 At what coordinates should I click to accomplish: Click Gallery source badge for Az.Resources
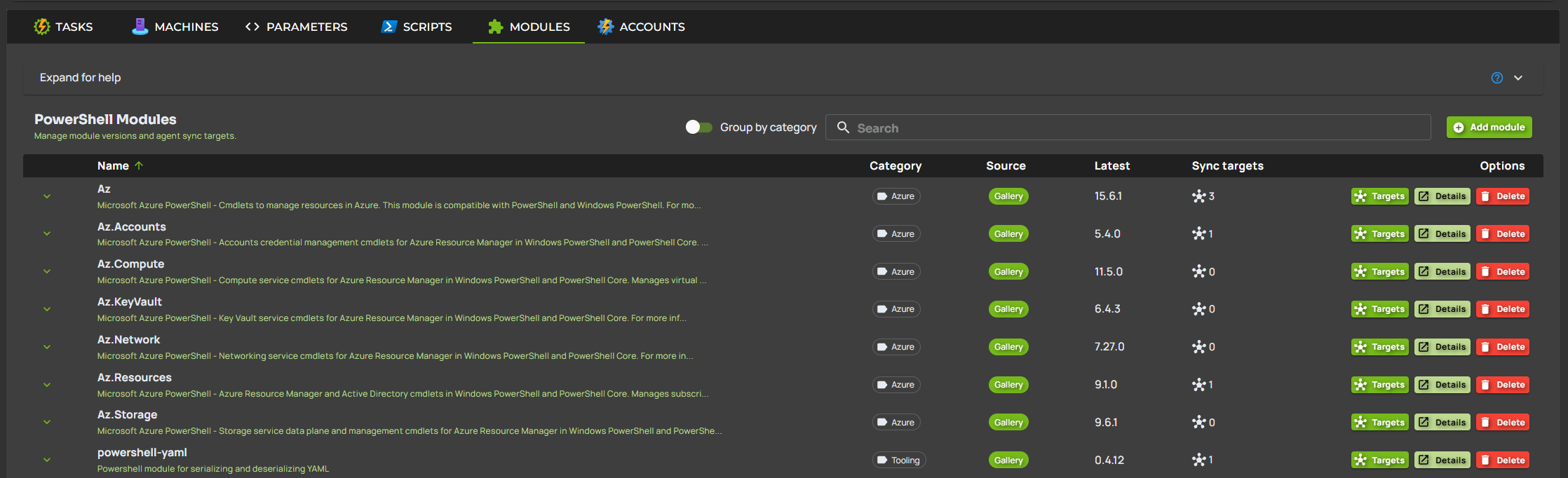click(x=1008, y=385)
